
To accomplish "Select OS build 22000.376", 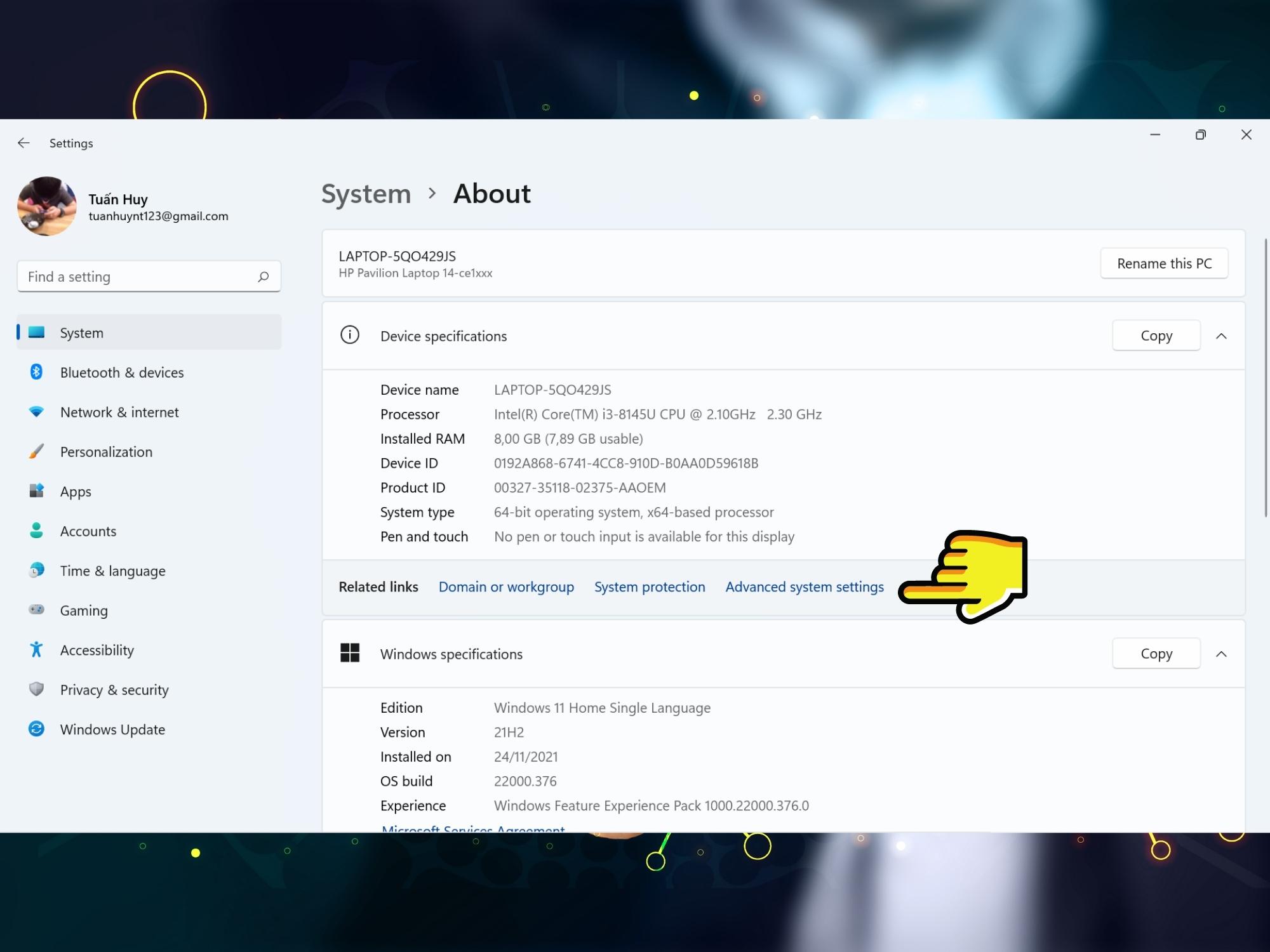I will tap(525, 781).
